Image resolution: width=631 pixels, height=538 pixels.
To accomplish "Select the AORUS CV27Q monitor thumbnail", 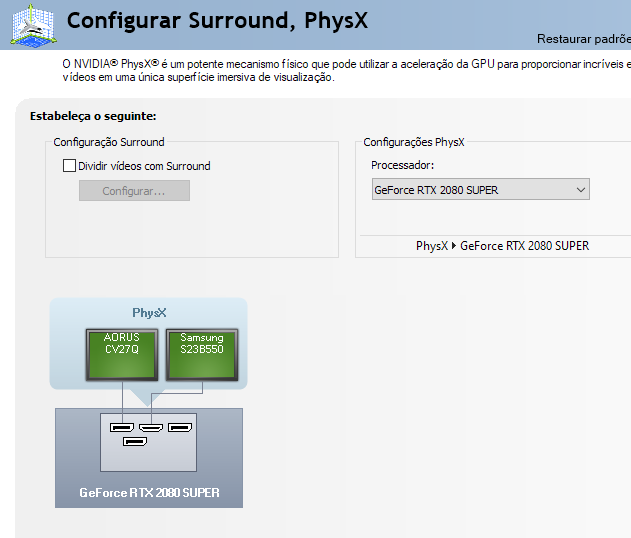I will coord(122,355).
